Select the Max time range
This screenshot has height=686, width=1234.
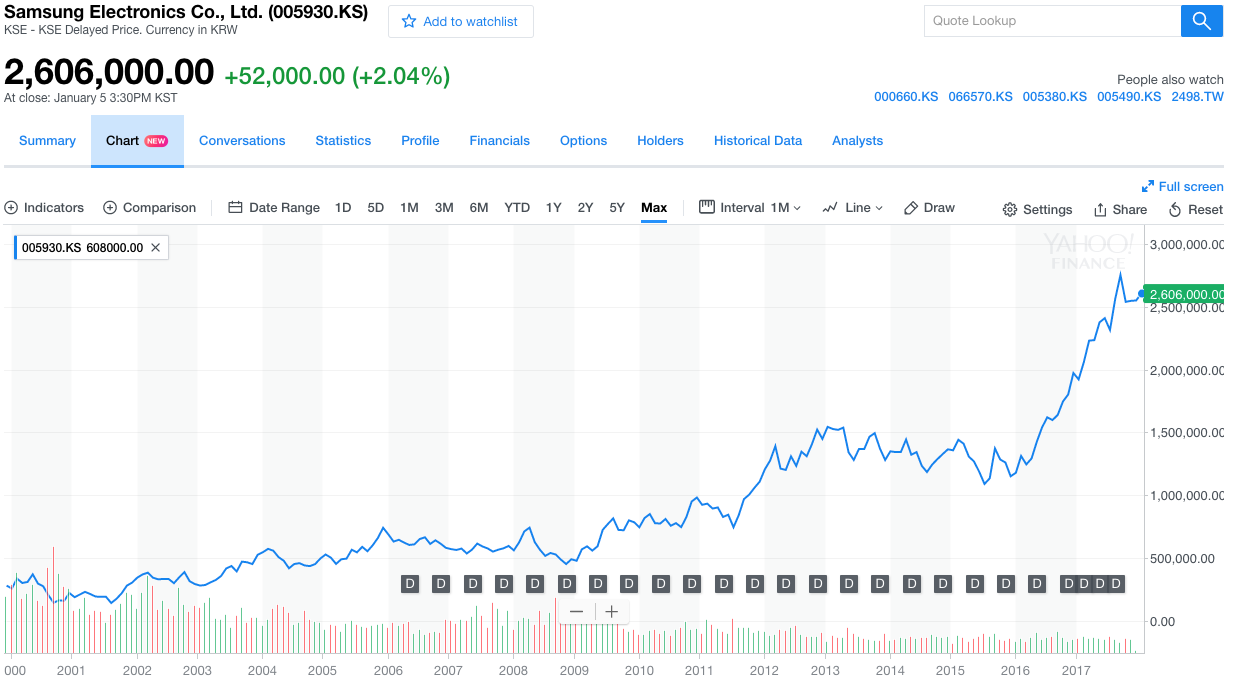tap(654, 208)
